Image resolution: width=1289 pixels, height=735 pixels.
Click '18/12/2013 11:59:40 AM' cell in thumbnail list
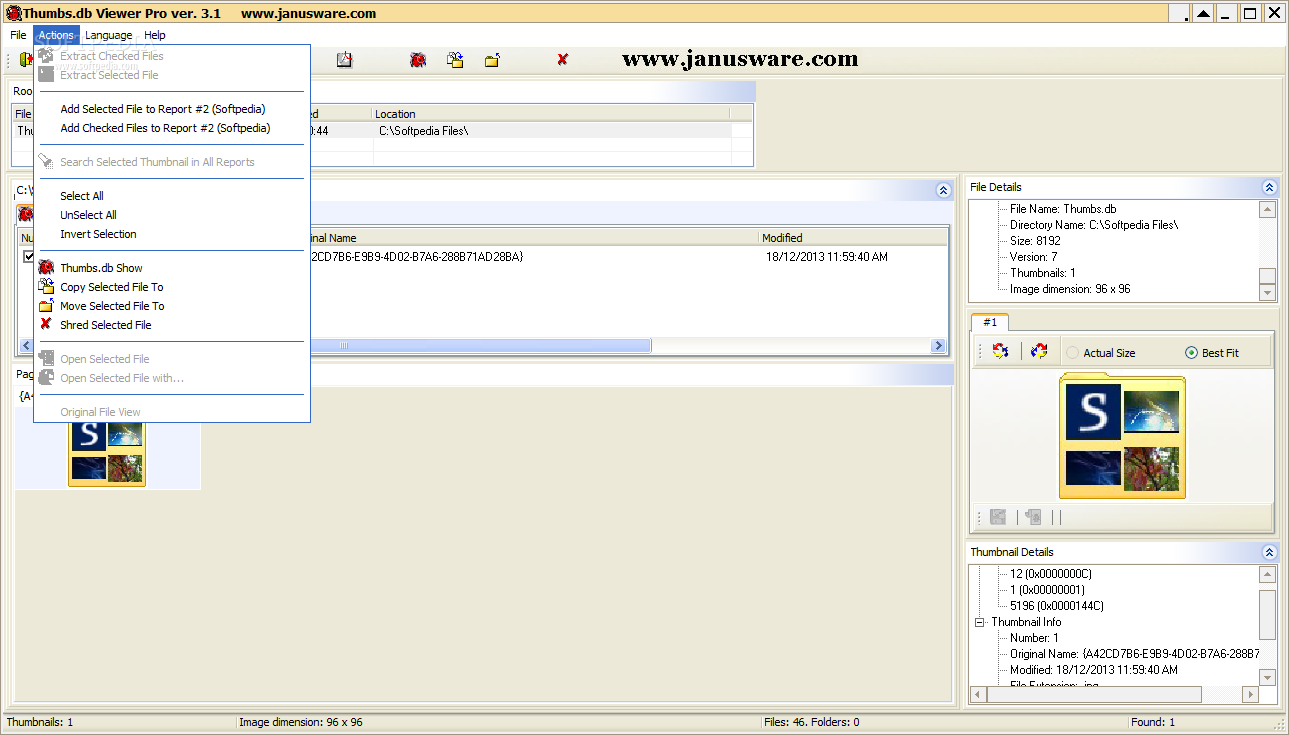pos(826,257)
